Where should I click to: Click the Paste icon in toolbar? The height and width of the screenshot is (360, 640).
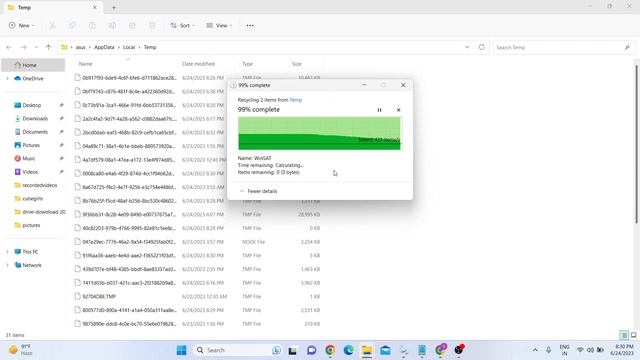(92, 26)
